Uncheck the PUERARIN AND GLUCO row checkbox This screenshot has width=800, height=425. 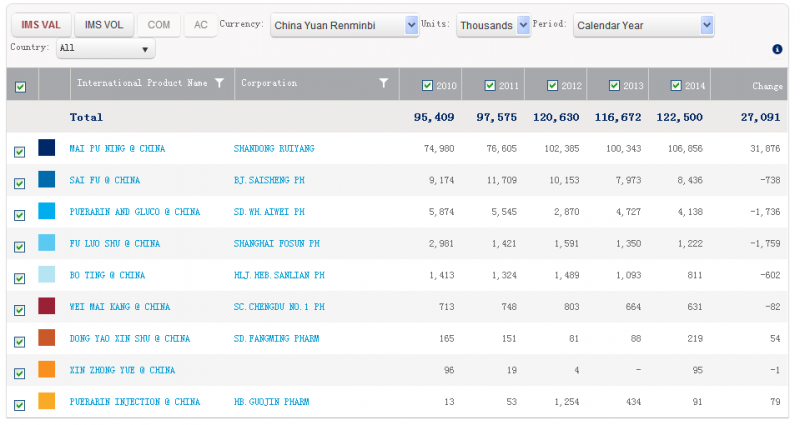pos(19,215)
